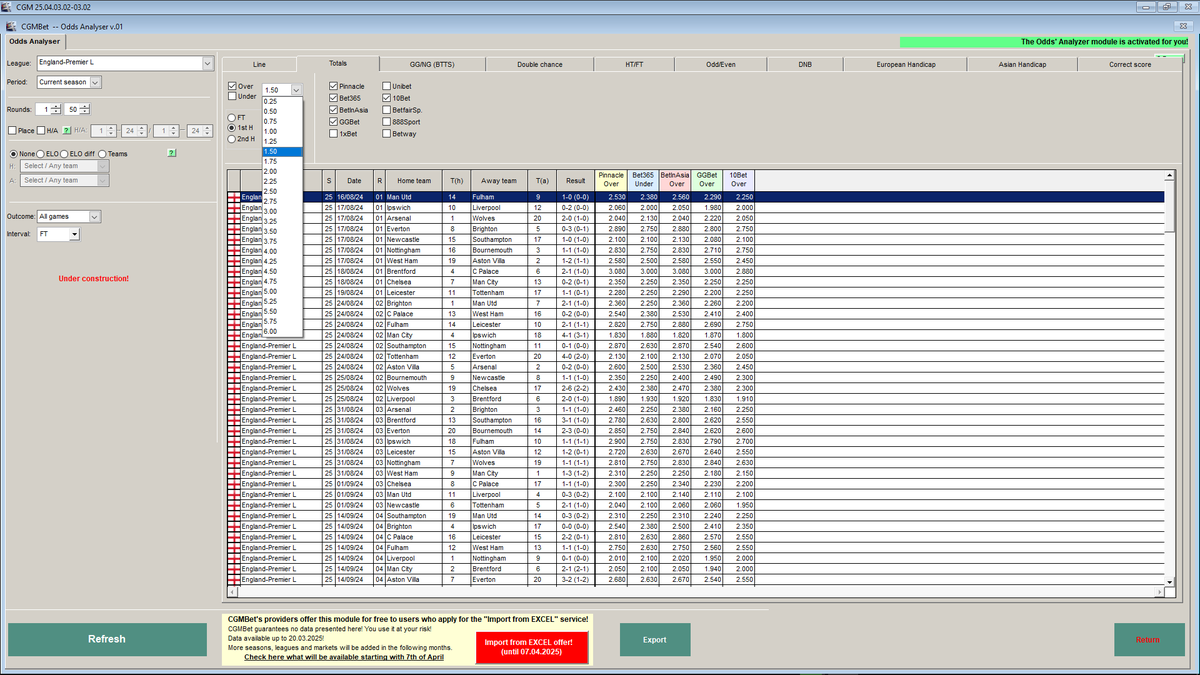Viewport: 1200px width, 675px height.
Task: Tick the H/A checkbox
Action: [41, 130]
